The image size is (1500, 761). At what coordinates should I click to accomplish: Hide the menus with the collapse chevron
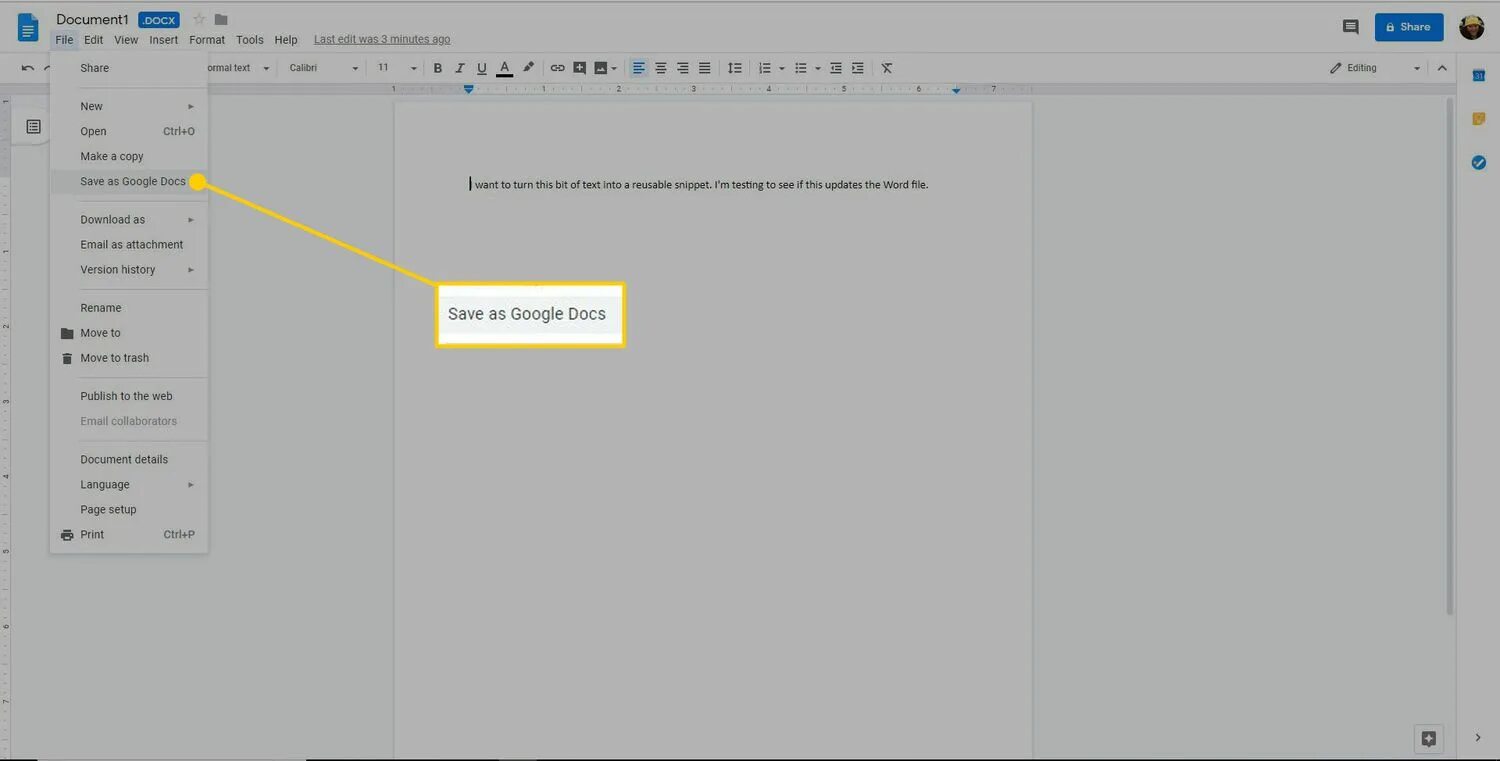(x=1442, y=68)
